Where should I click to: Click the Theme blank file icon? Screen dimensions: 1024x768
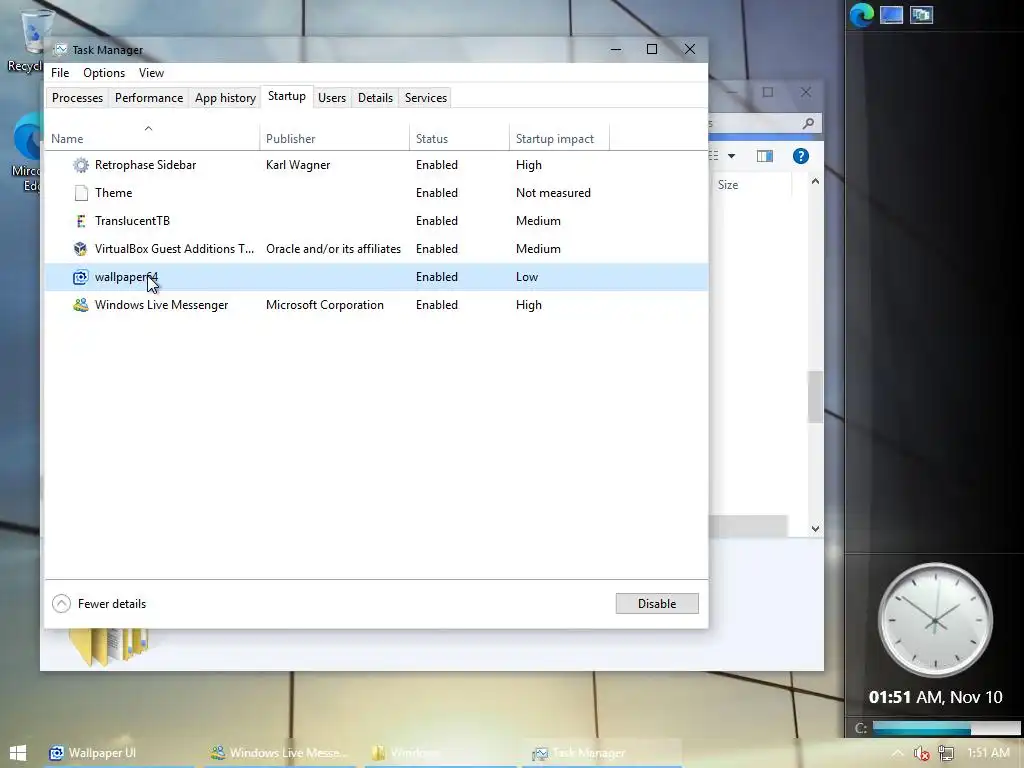(80, 193)
